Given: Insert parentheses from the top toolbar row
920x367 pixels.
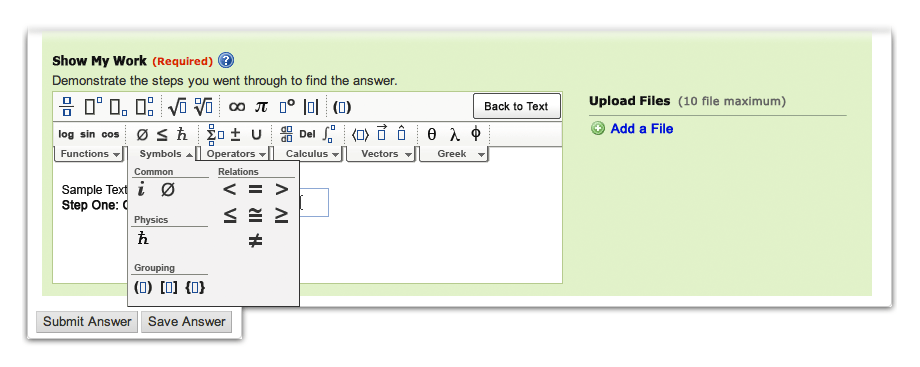Looking at the screenshot, I should (x=342, y=107).
